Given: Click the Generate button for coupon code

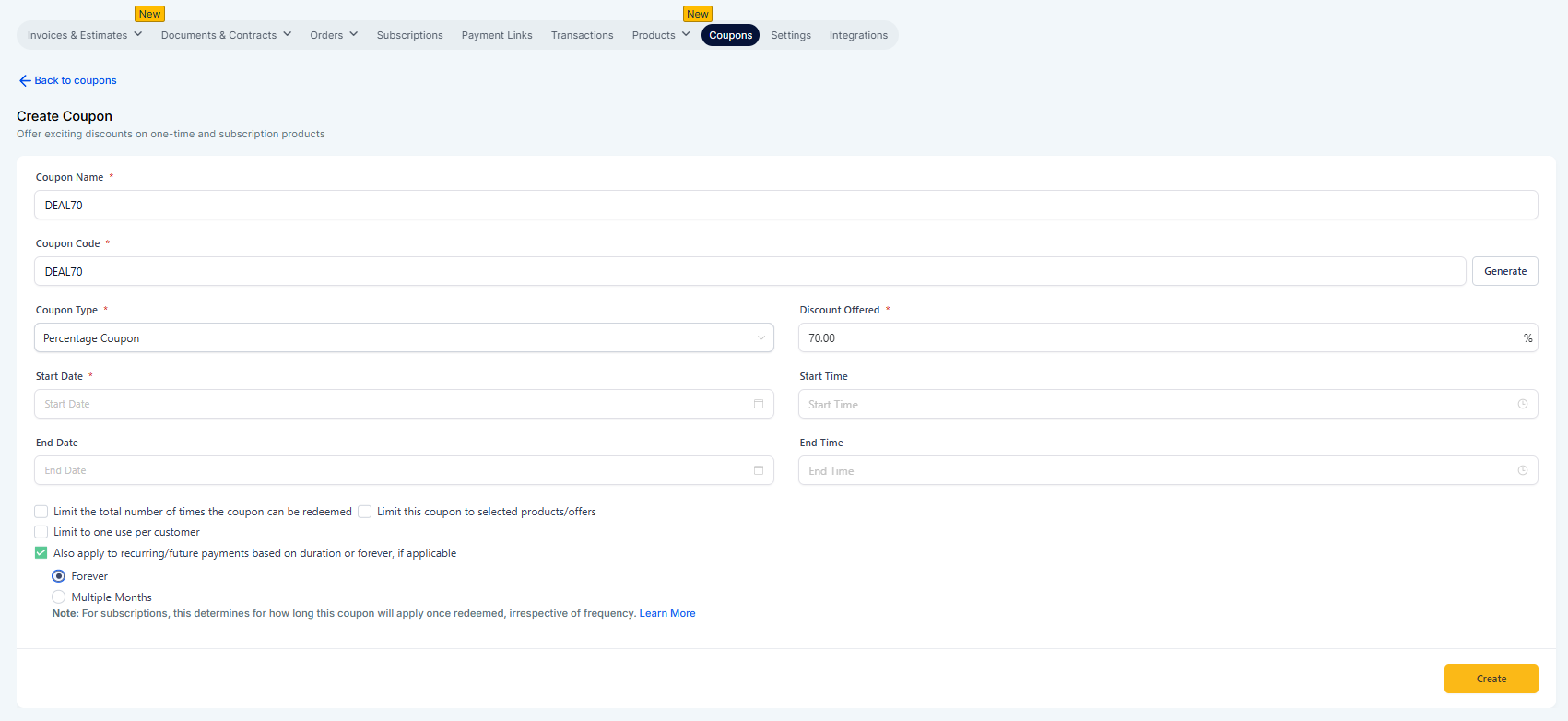Looking at the screenshot, I should [1504, 271].
